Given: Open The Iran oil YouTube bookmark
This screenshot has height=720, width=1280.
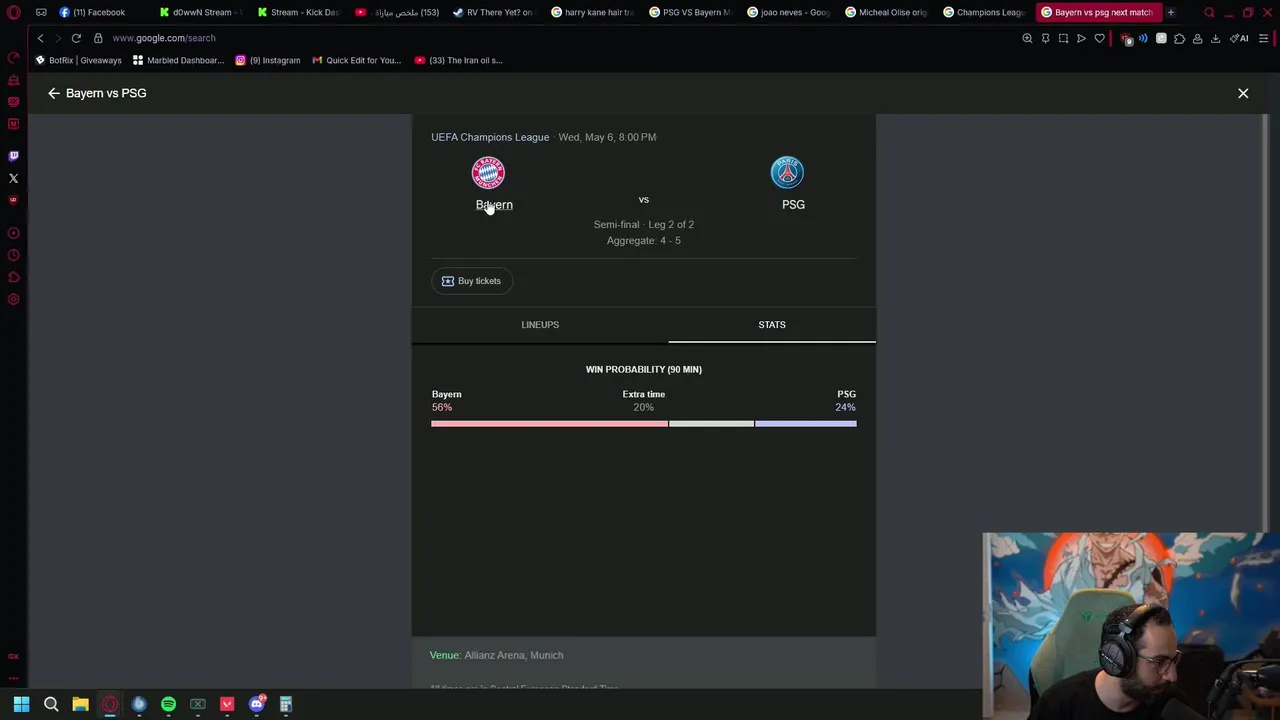Looking at the screenshot, I should pos(458,60).
